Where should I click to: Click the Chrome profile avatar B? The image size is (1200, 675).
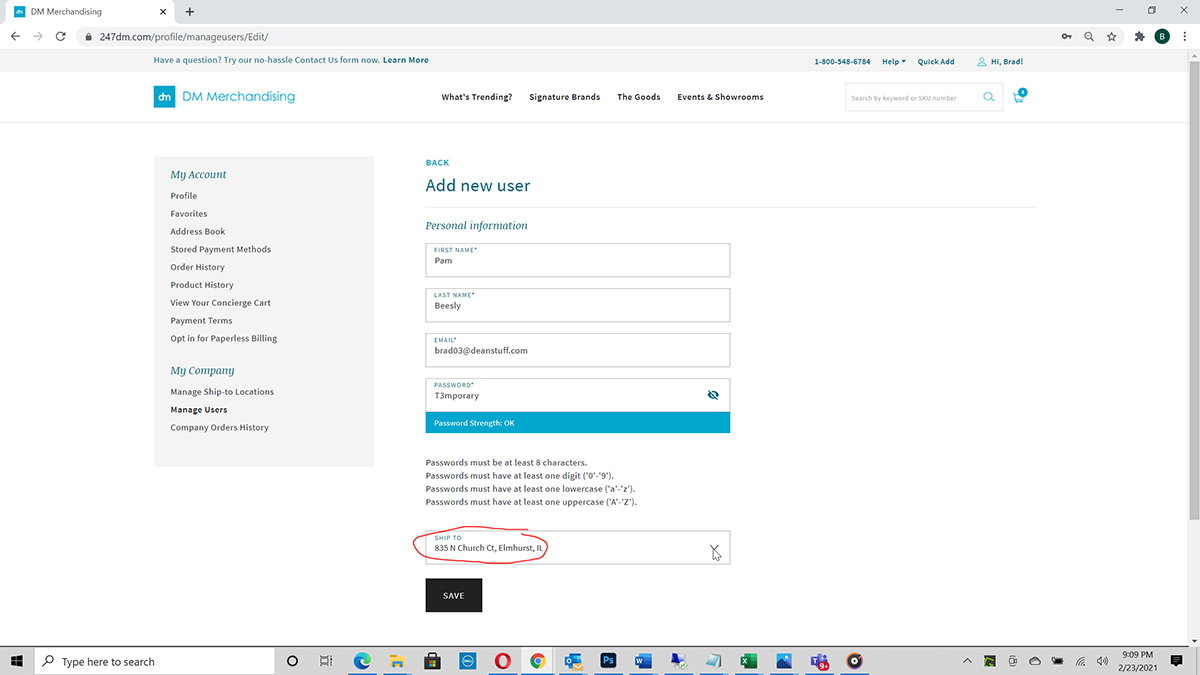[1162, 36]
